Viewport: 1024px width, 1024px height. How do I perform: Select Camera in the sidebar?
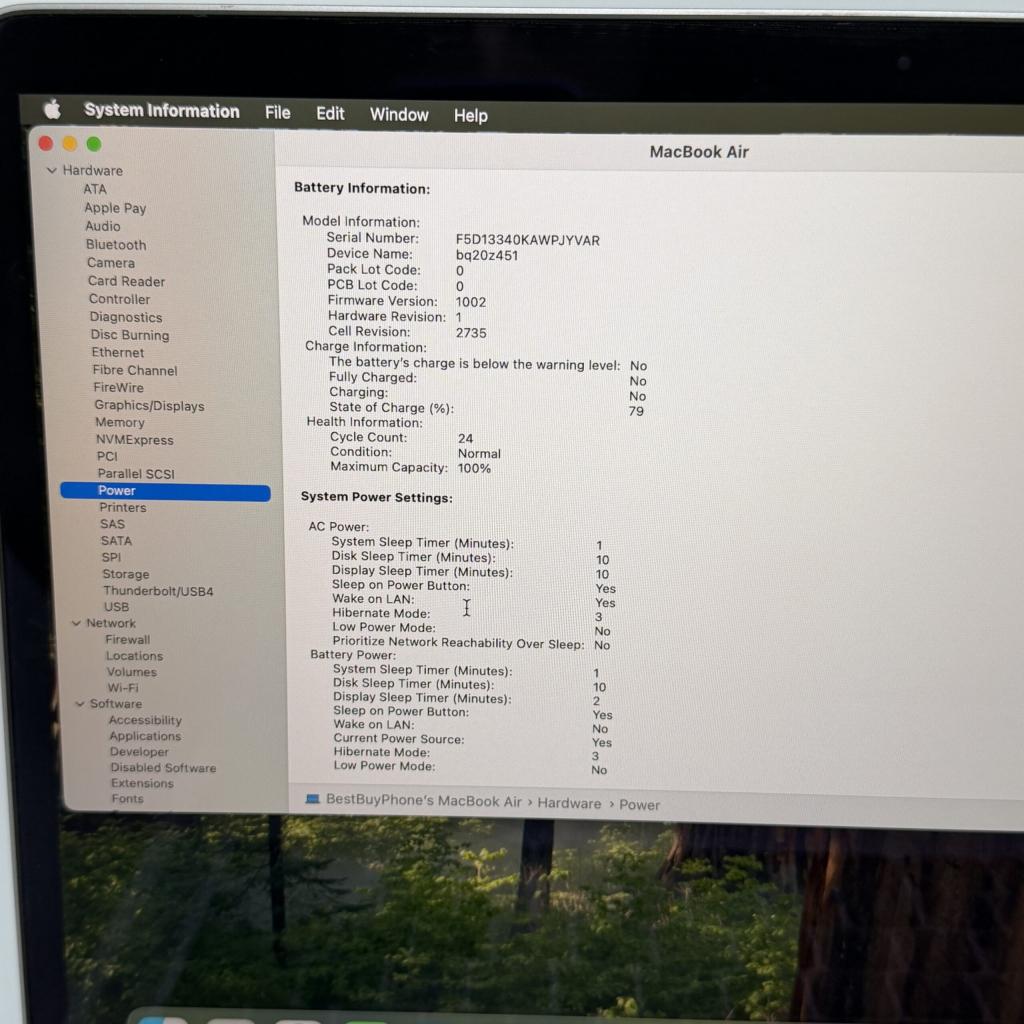(110, 263)
